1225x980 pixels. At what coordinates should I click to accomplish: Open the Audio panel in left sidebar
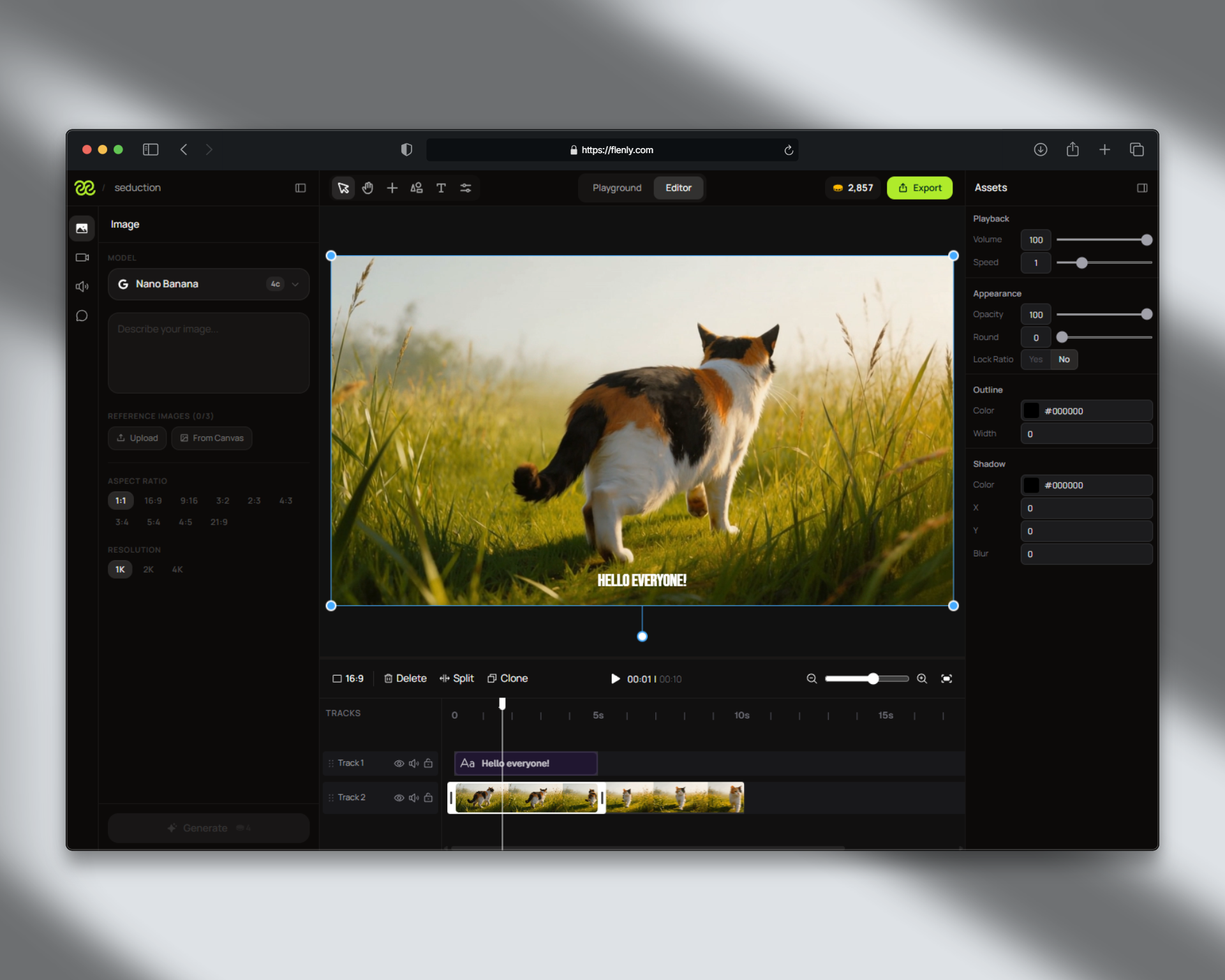pos(82,286)
